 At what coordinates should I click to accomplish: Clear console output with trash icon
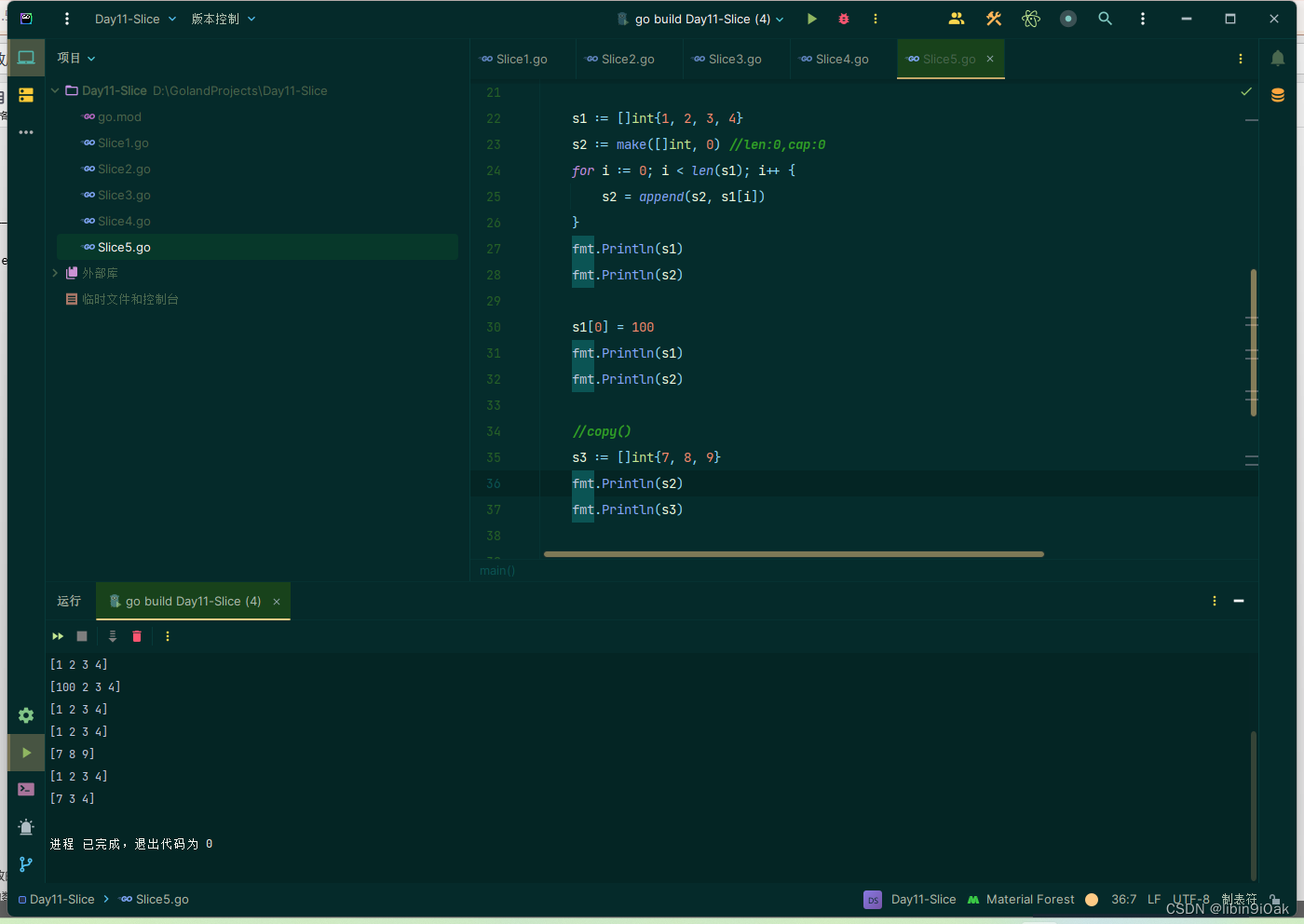point(137,636)
